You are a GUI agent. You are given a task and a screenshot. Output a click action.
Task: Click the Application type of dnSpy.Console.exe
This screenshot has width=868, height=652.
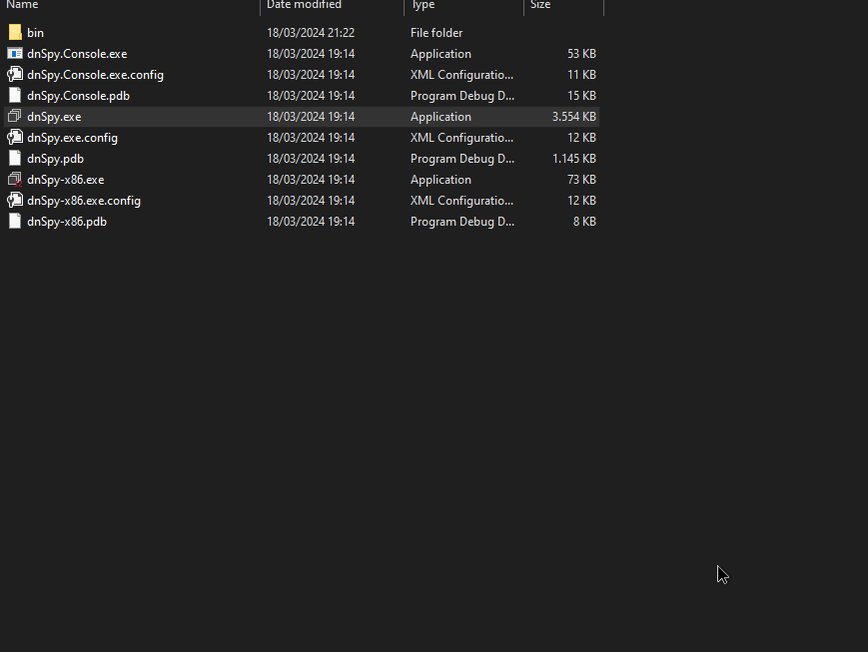441,54
